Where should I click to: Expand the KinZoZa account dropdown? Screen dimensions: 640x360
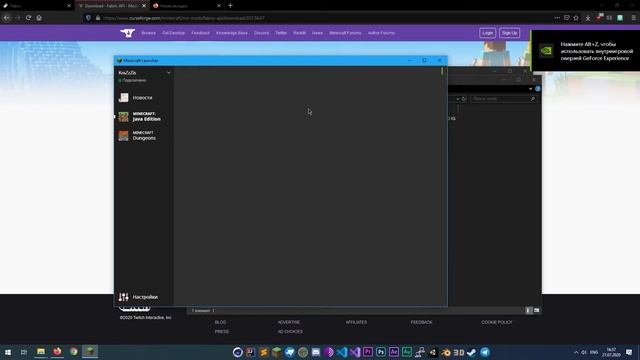click(x=168, y=73)
